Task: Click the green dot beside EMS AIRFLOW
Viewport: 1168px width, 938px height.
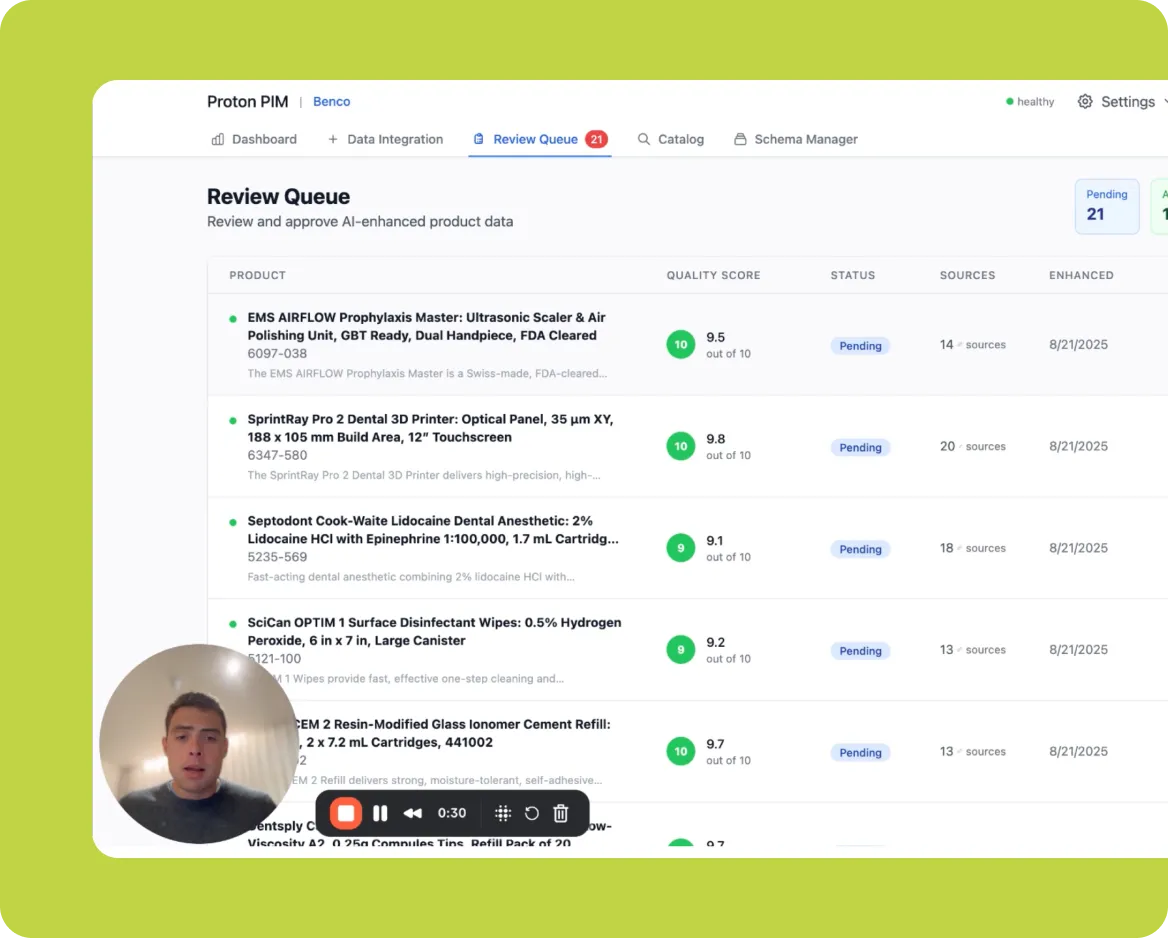Action: tap(233, 319)
